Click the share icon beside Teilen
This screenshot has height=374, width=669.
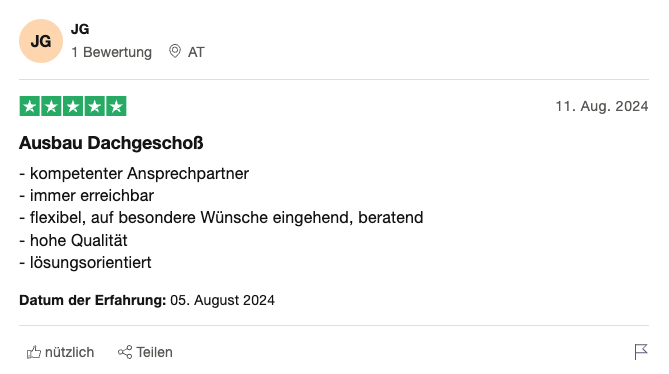pos(125,352)
